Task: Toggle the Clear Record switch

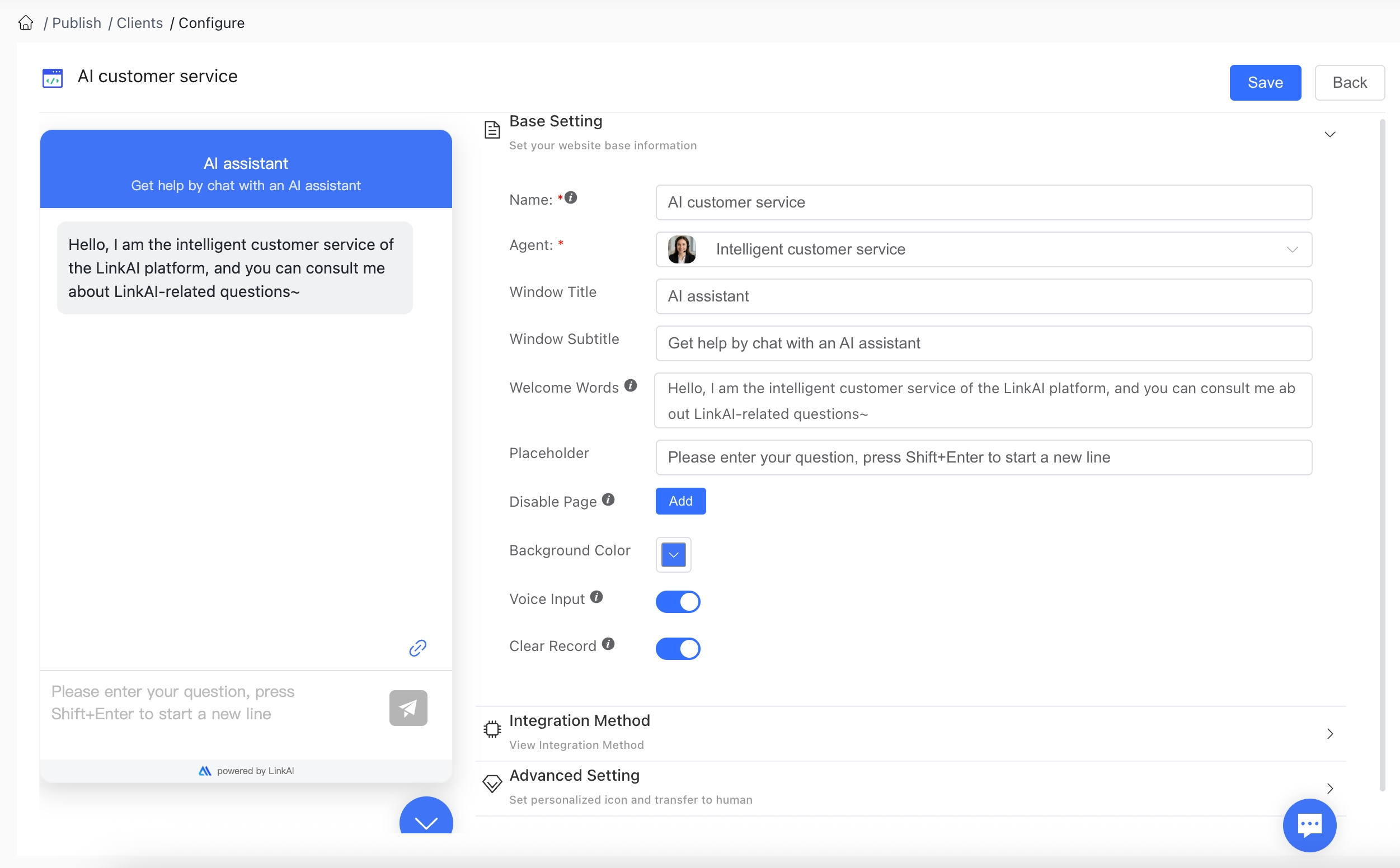Action: click(x=678, y=649)
